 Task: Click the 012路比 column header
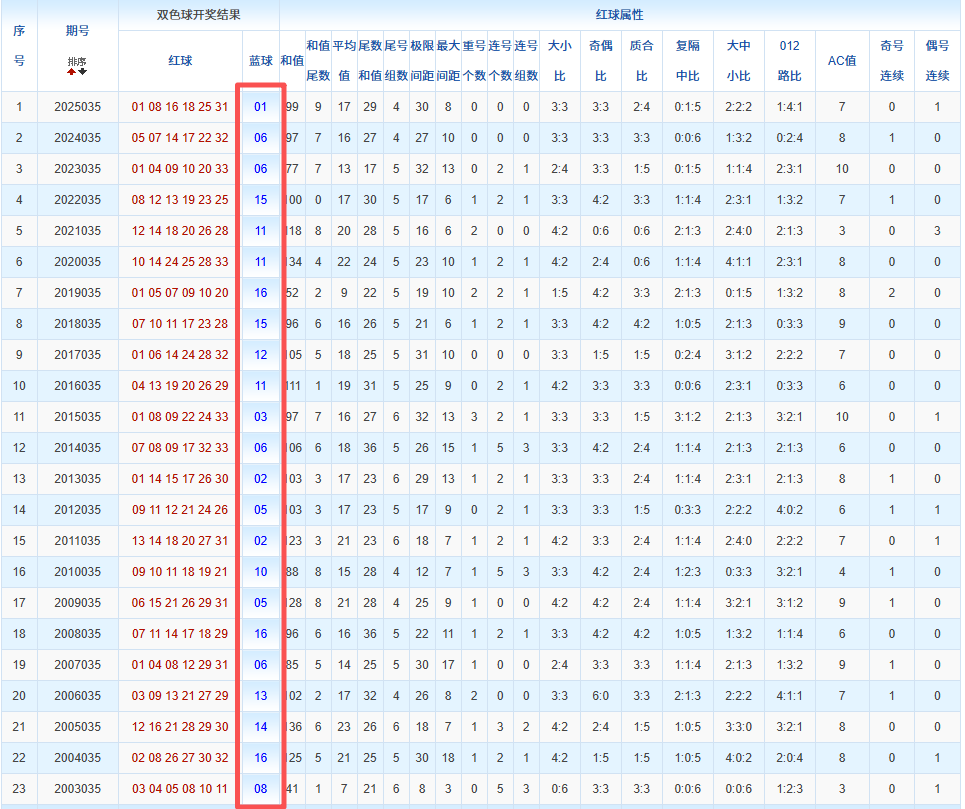point(789,61)
